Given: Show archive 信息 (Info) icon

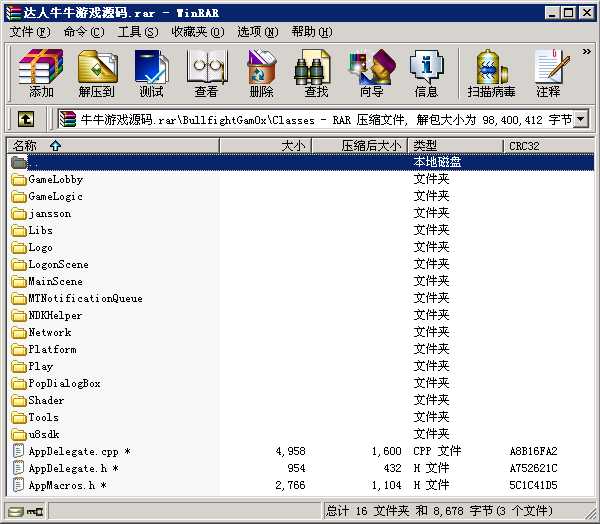Looking at the screenshot, I should pos(426,73).
